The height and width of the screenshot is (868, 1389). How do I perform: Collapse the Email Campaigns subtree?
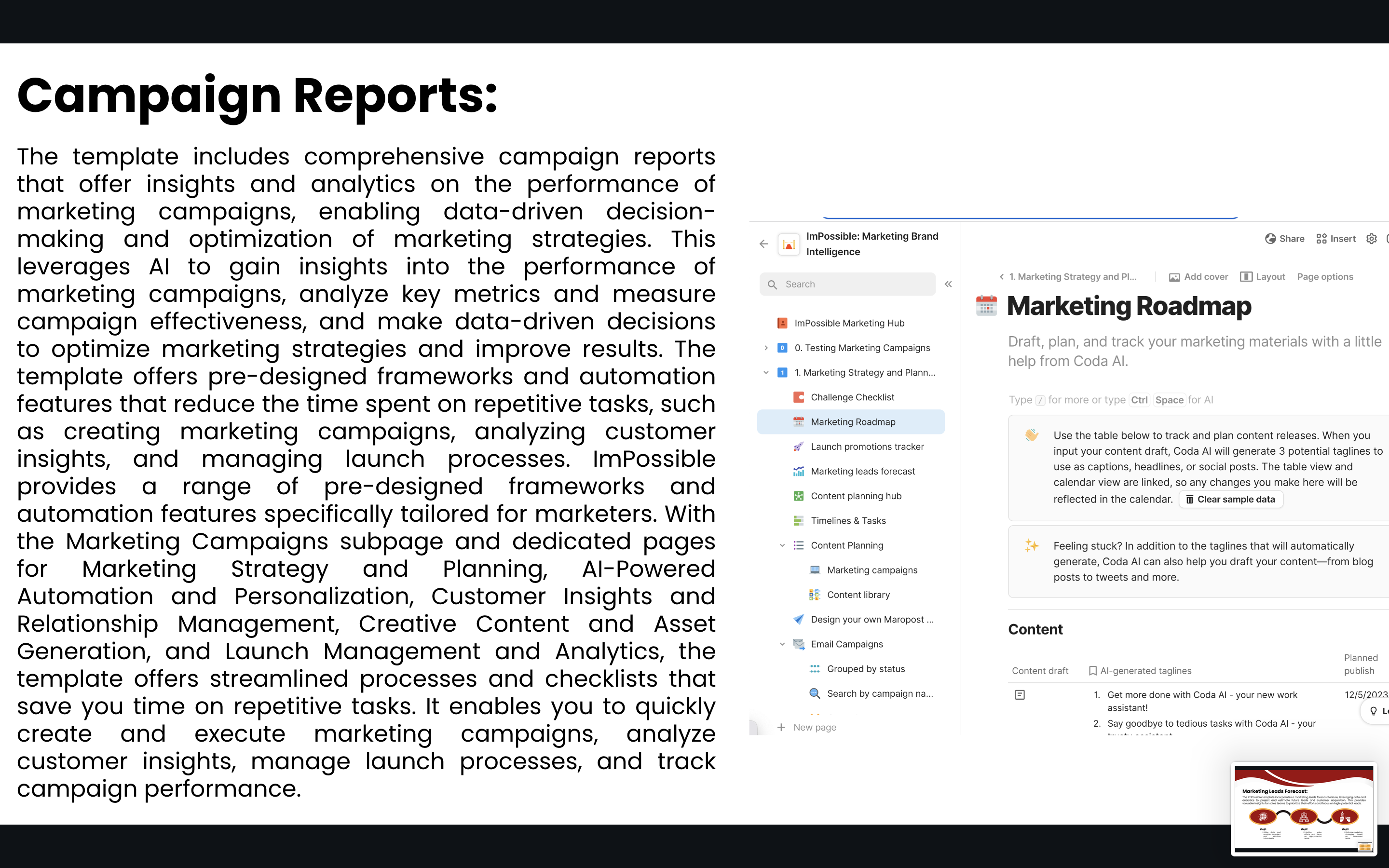782,644
